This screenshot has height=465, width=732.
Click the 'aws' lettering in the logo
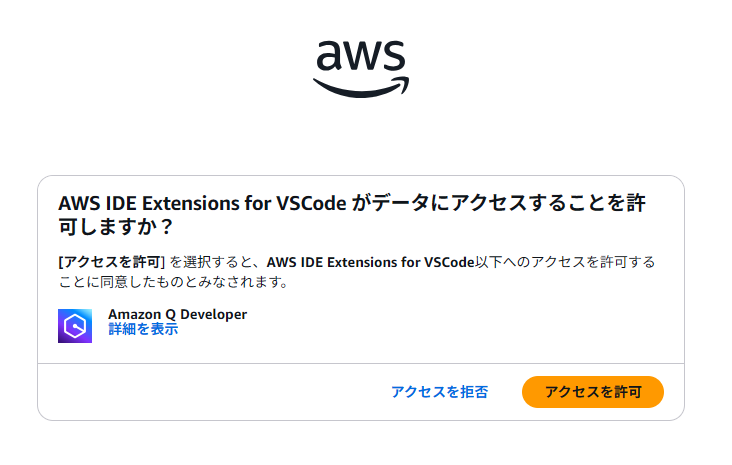pyautogui.click(x=361, y=56)
